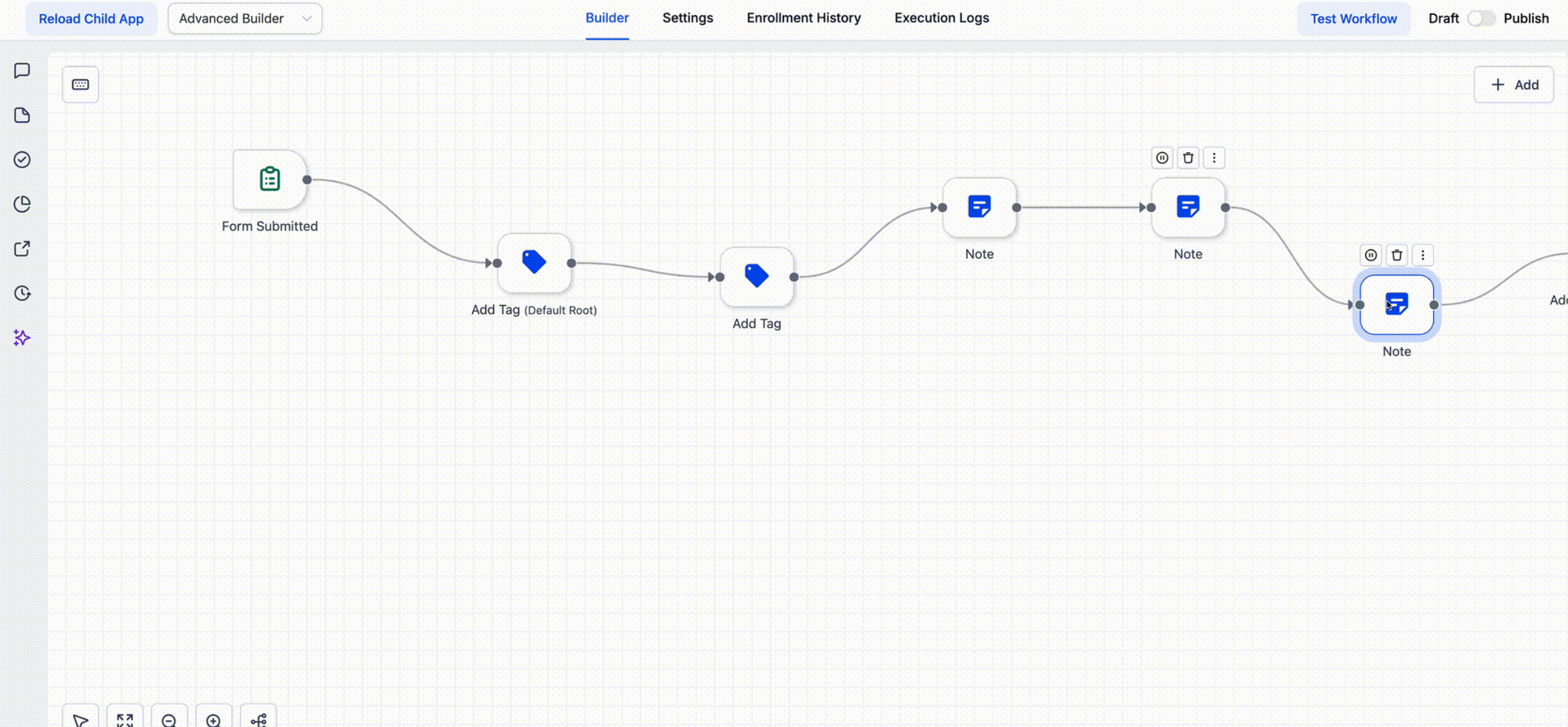The height and width of the screenshot is (727, 1568).
Task: Click the Test Workflow button
Action: pos(1353,19)
